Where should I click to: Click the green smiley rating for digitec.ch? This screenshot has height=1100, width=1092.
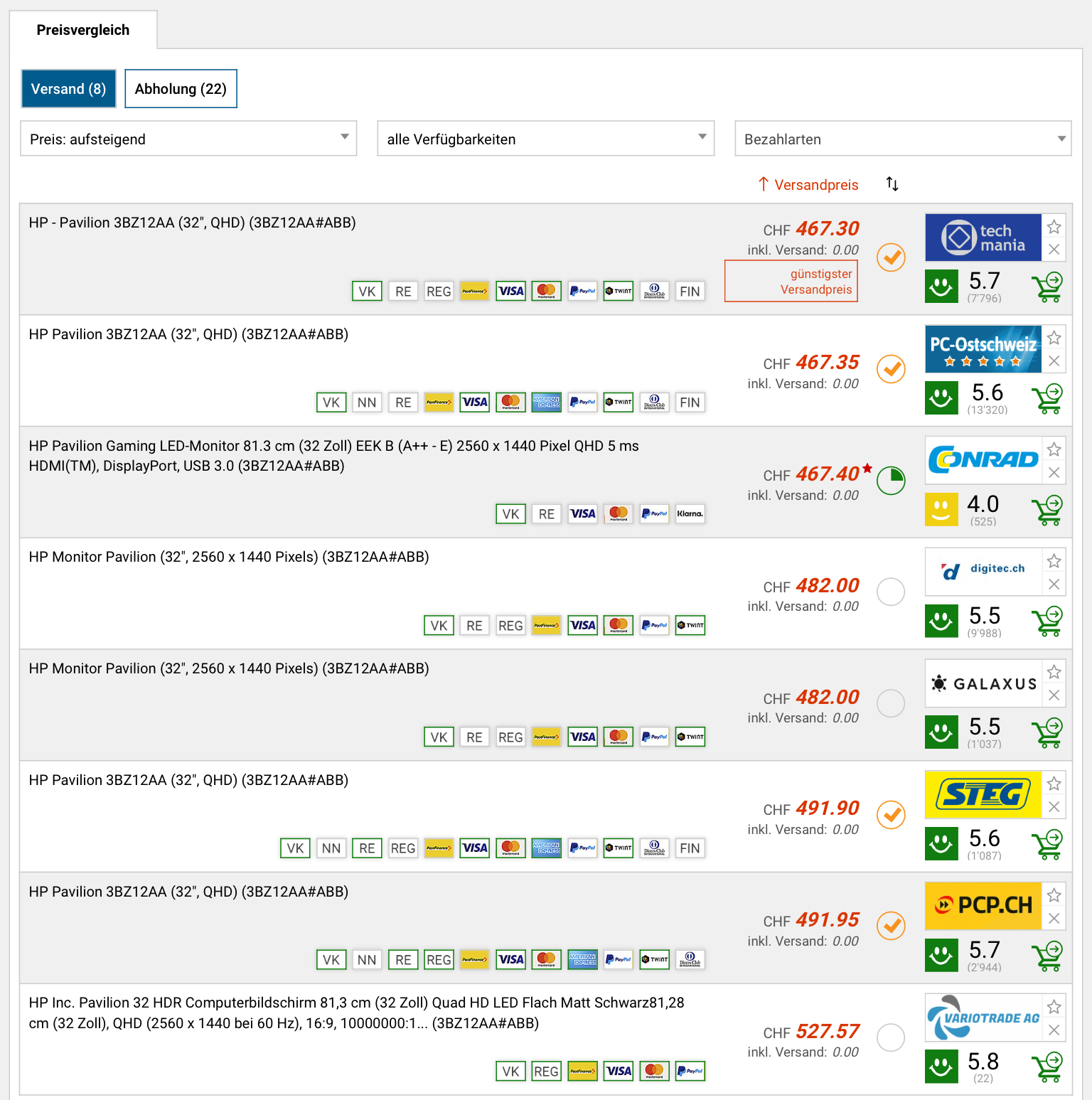pos(941,621)
